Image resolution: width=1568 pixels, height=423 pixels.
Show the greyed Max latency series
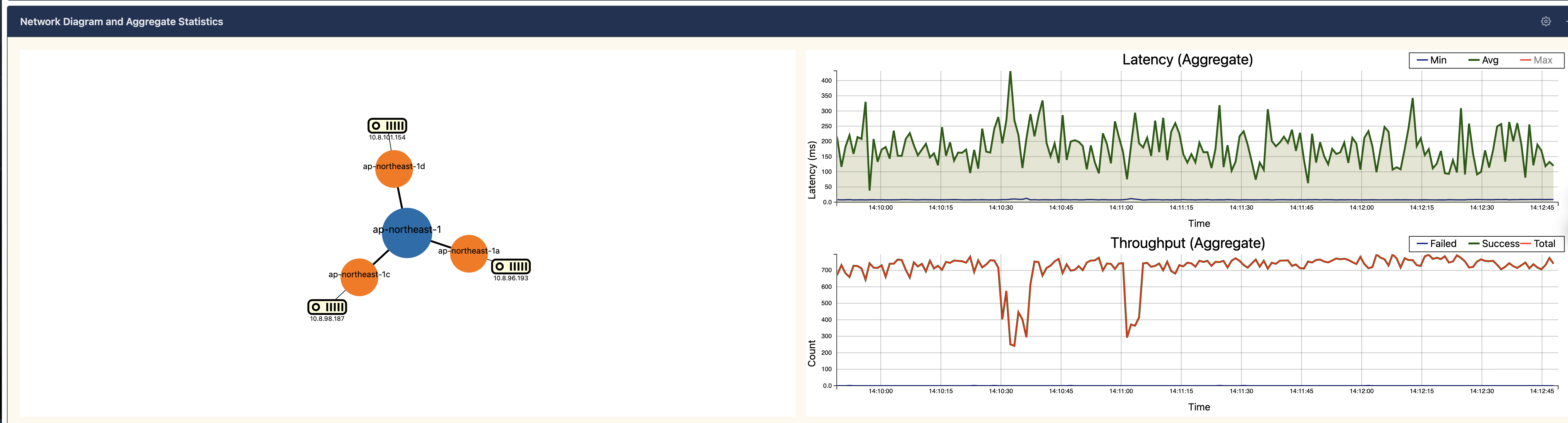click(1536, 60)
